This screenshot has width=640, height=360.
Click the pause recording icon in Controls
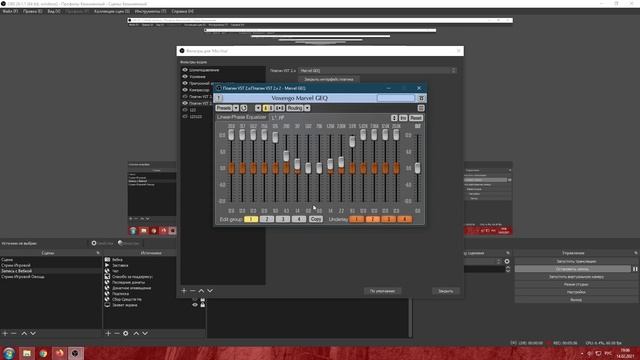(x=635, y=269)
